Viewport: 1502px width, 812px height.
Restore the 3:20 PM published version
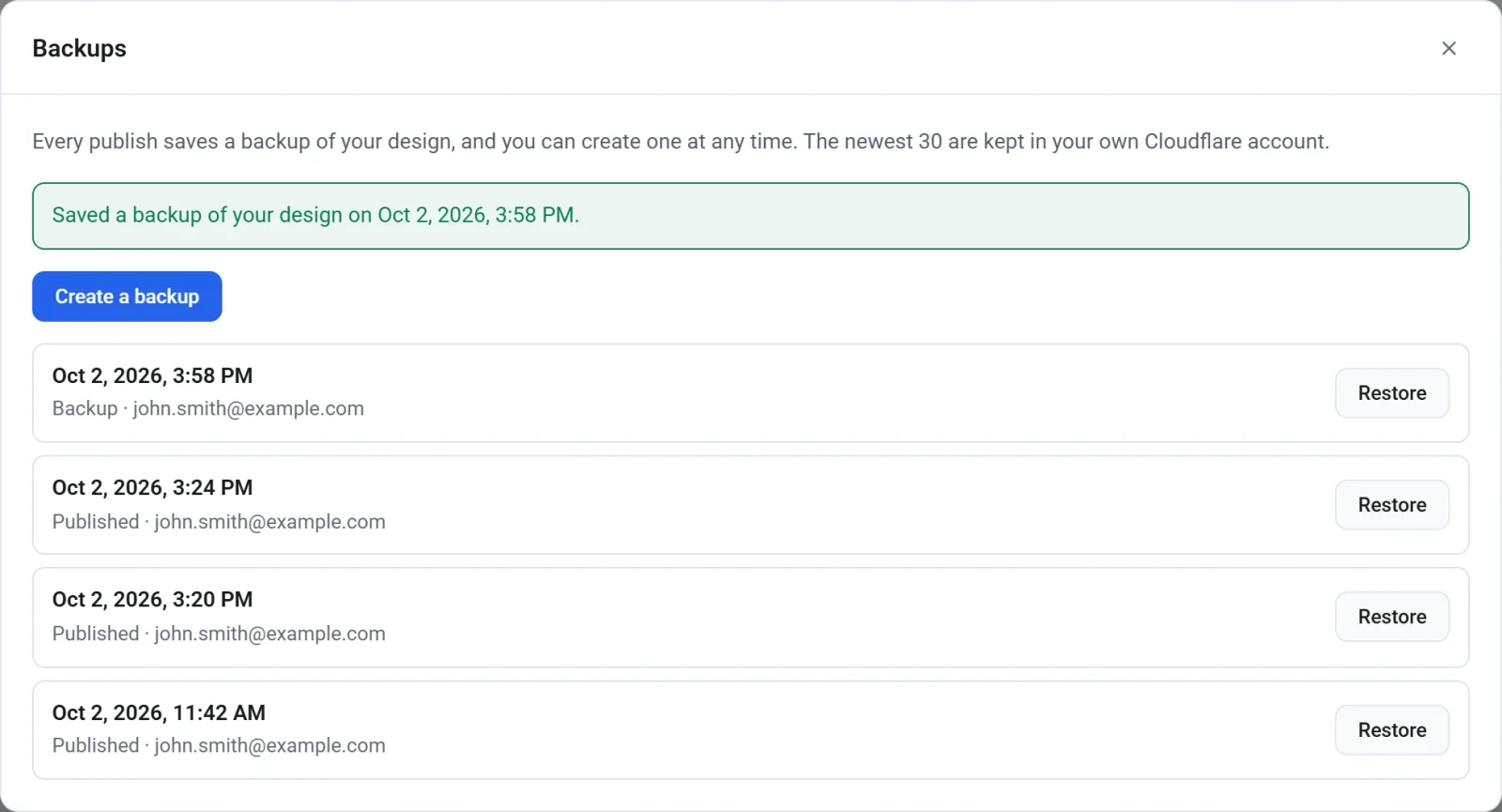pyautogui.click(x=1392, y=617)
